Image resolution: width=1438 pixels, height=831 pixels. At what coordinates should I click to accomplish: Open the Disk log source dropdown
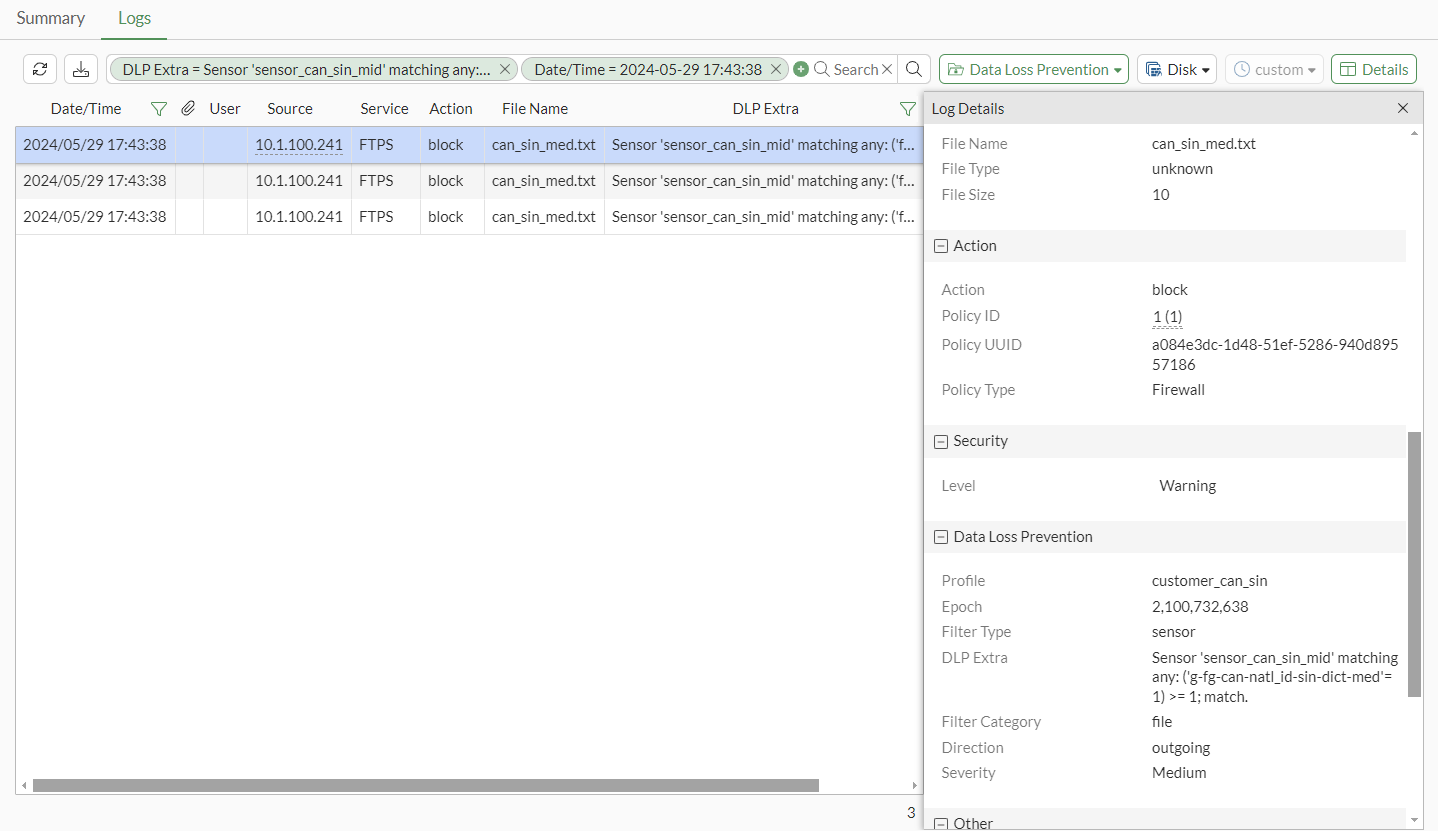(x=1176, y=69)
